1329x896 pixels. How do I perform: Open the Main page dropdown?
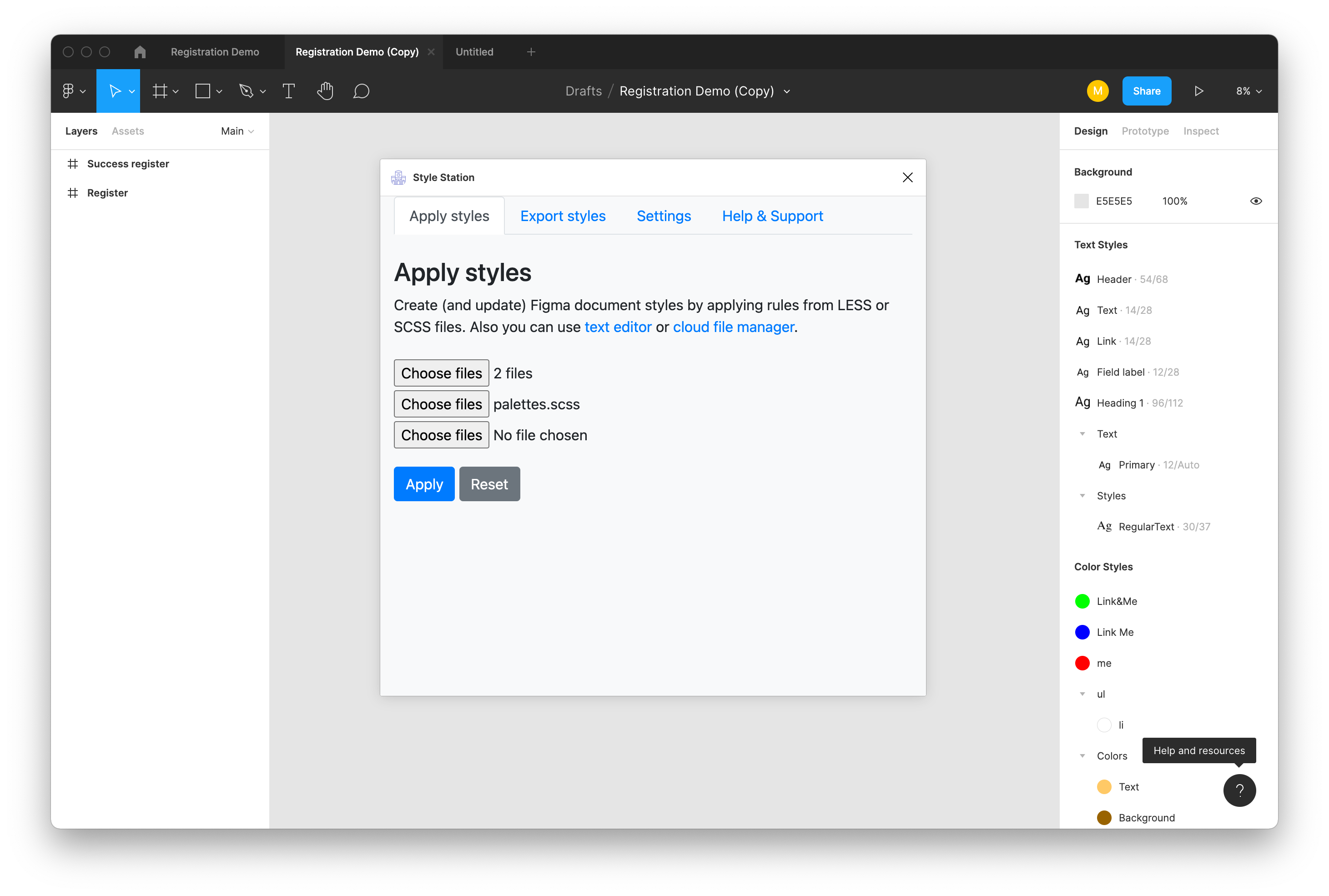coord(237,131)
